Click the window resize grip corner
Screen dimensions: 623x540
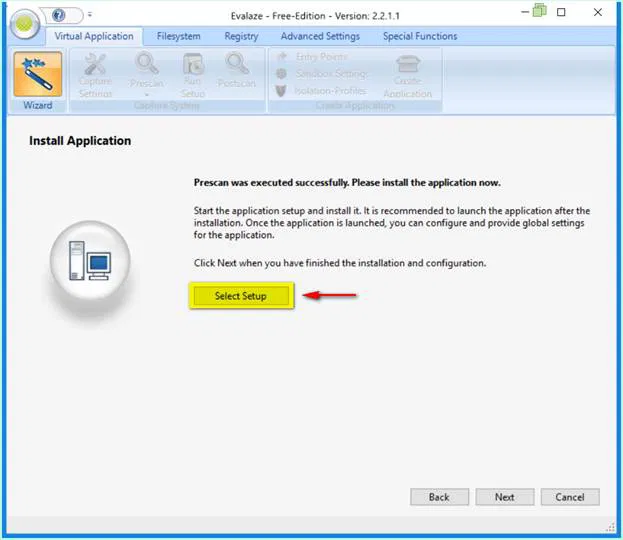pyautogui.click(x=611, y=527)
